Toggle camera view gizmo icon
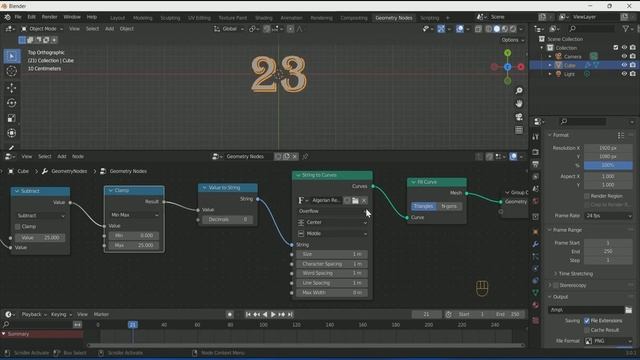The height and width of the screenshot is (360, 640). click(x=519, y=117)
